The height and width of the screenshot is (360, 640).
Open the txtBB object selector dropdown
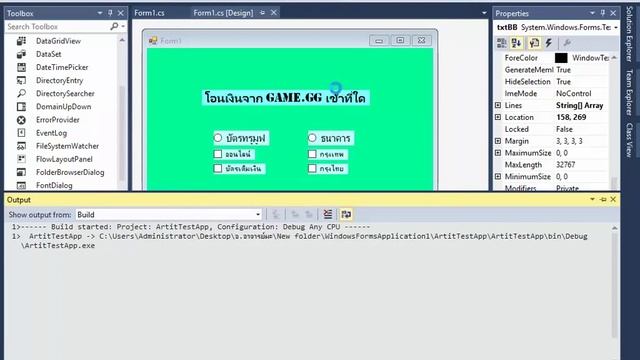click(615, 27)
